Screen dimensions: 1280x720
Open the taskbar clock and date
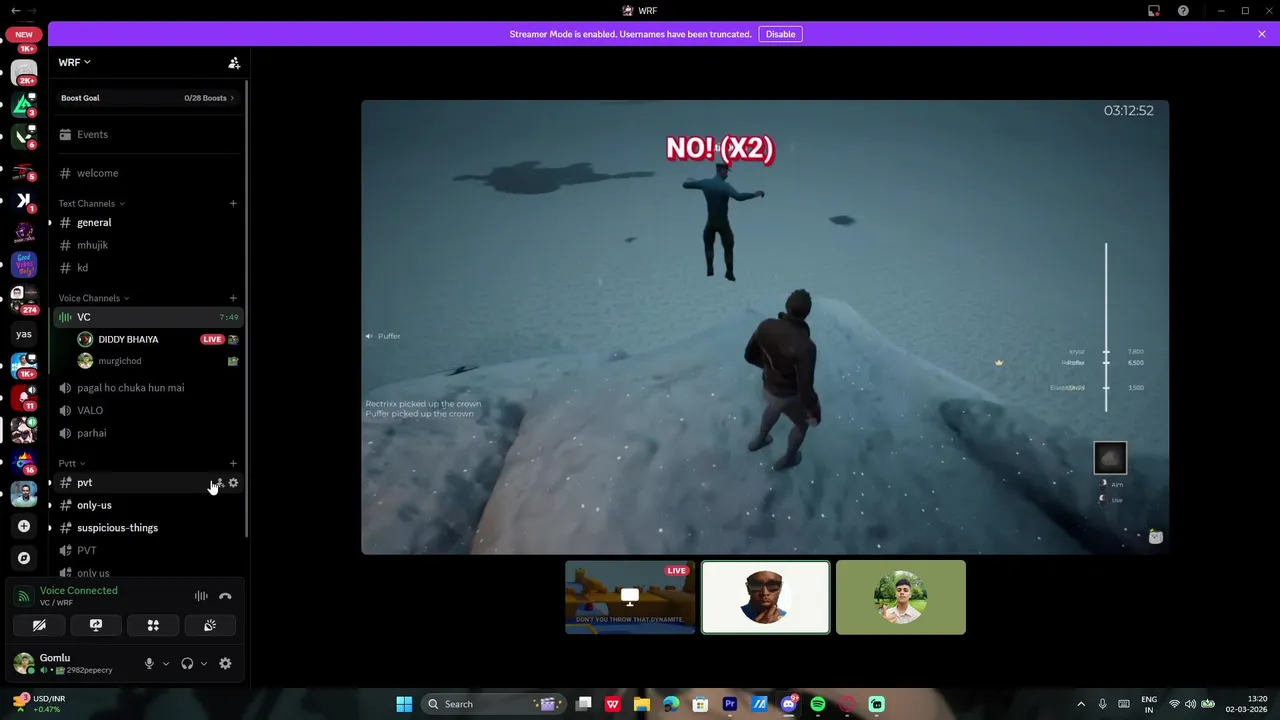(x=1246, y=704)
